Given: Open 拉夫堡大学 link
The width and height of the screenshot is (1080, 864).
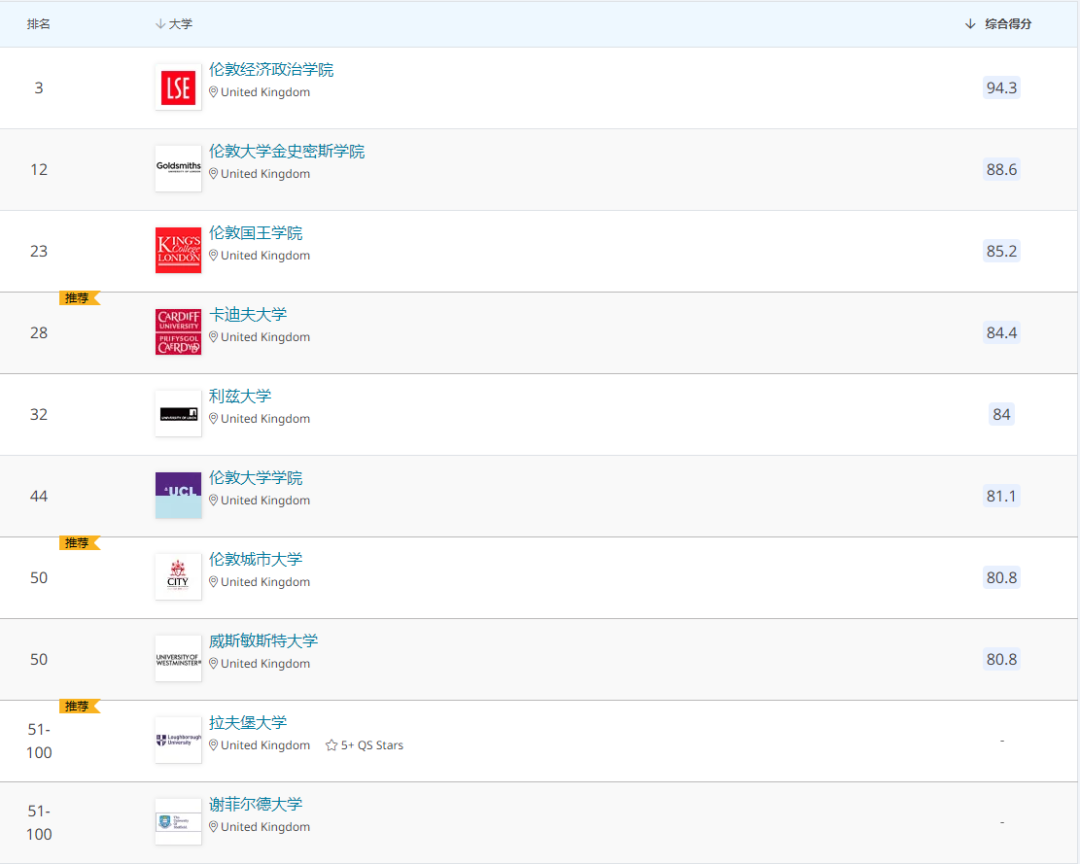Looking at the screenshot, I should (x=248, y=723).
